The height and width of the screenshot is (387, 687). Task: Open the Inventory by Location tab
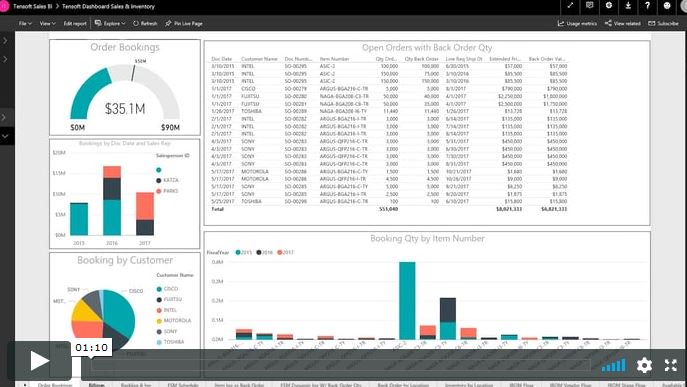tap(469, 385)
